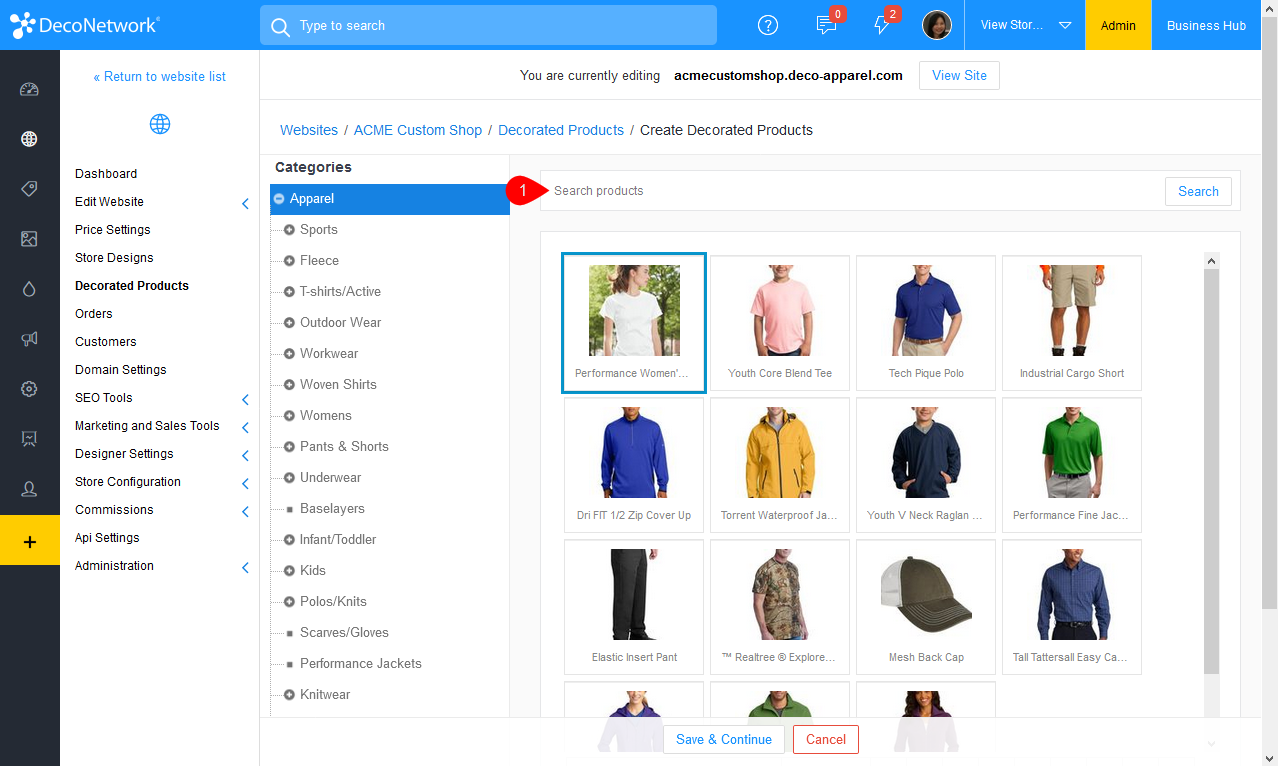Open the Return to website list link

[x=160, y=76]
